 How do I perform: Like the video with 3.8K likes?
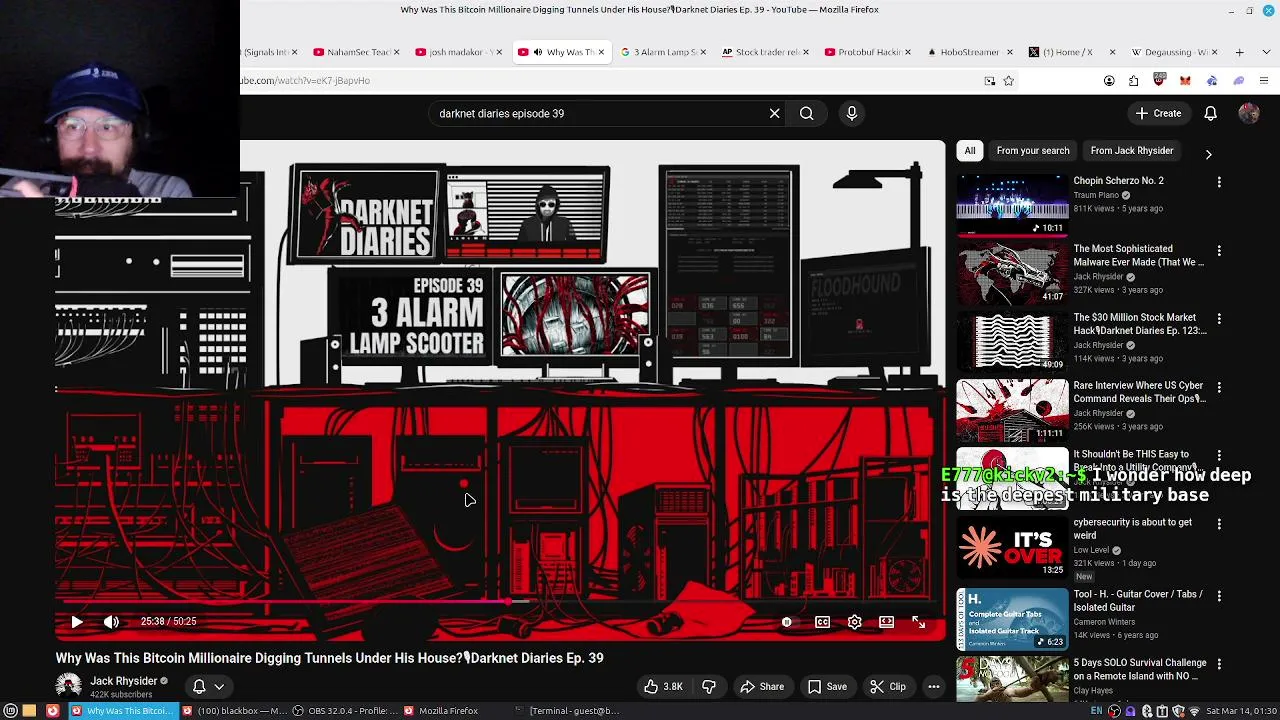(x=662, y=687)
